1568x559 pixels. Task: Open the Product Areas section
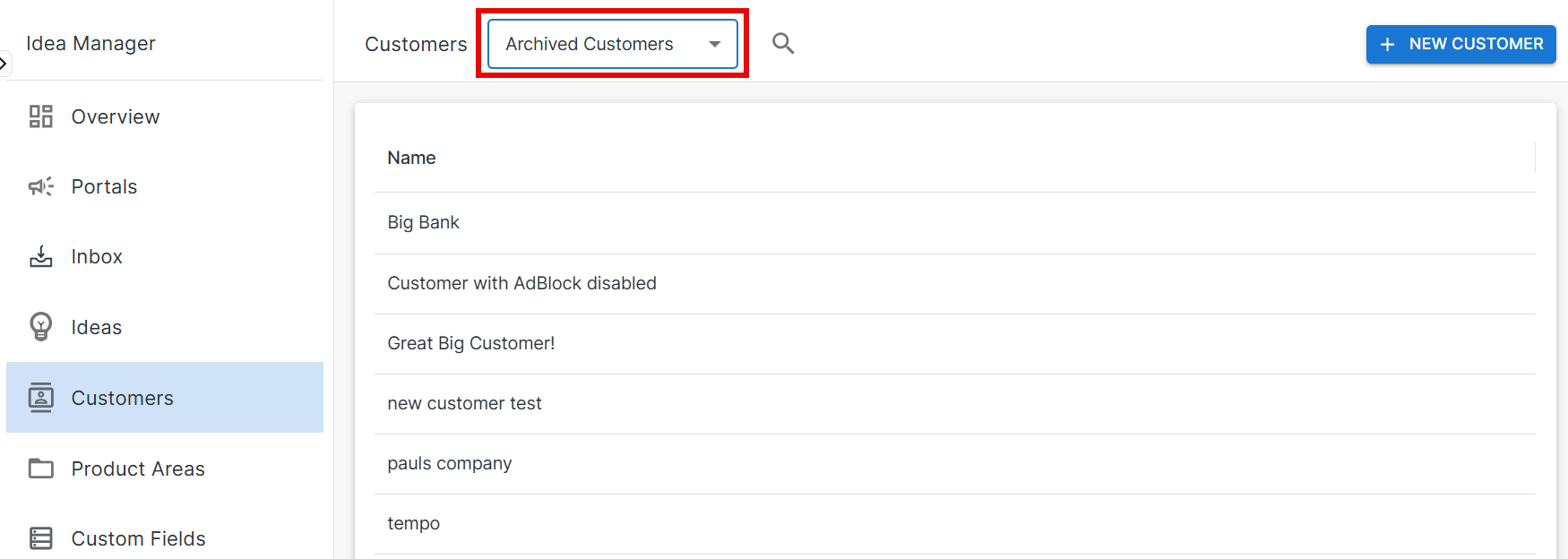(138, 469)
